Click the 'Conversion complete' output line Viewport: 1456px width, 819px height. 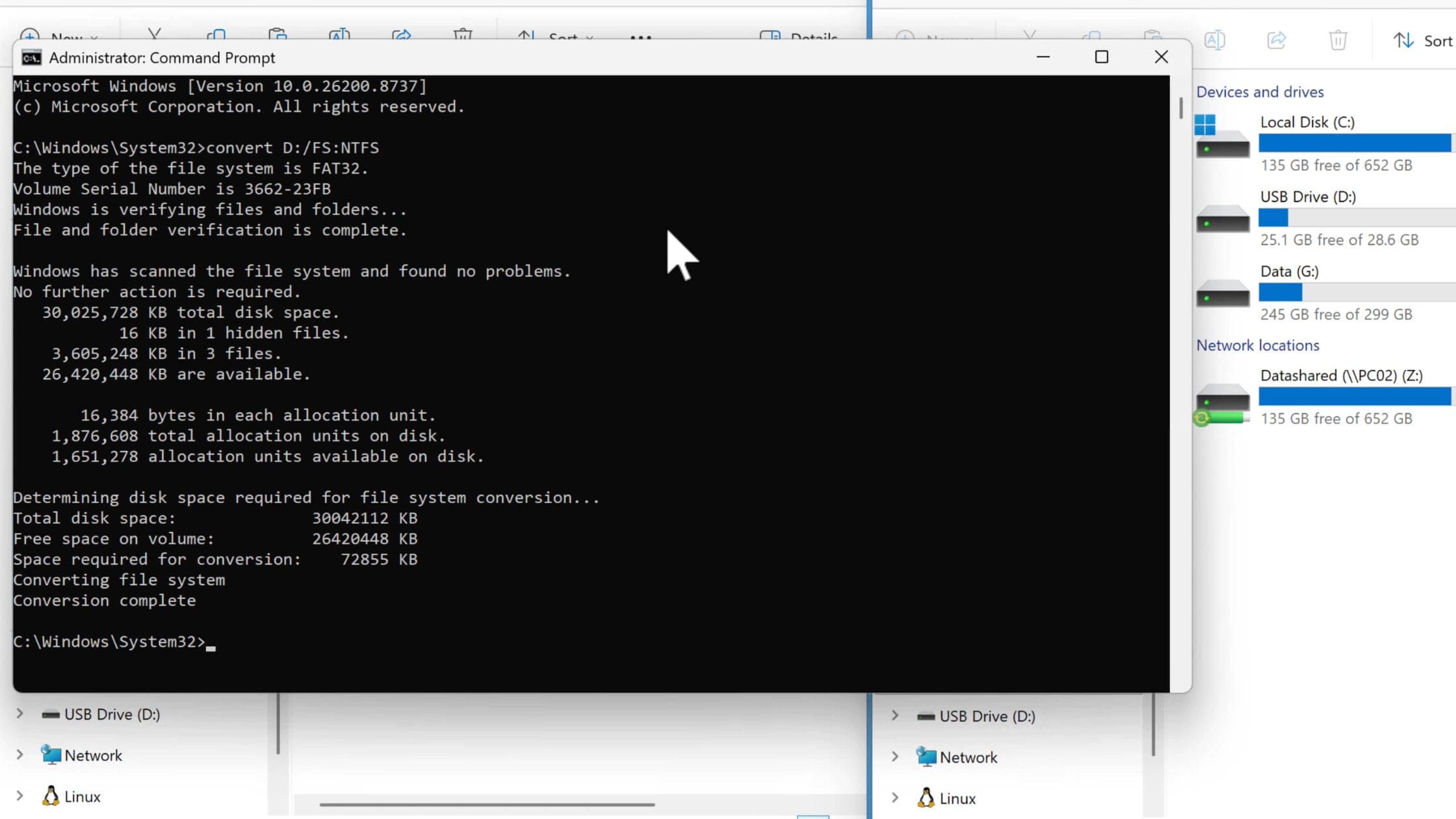tap(104, 600)
